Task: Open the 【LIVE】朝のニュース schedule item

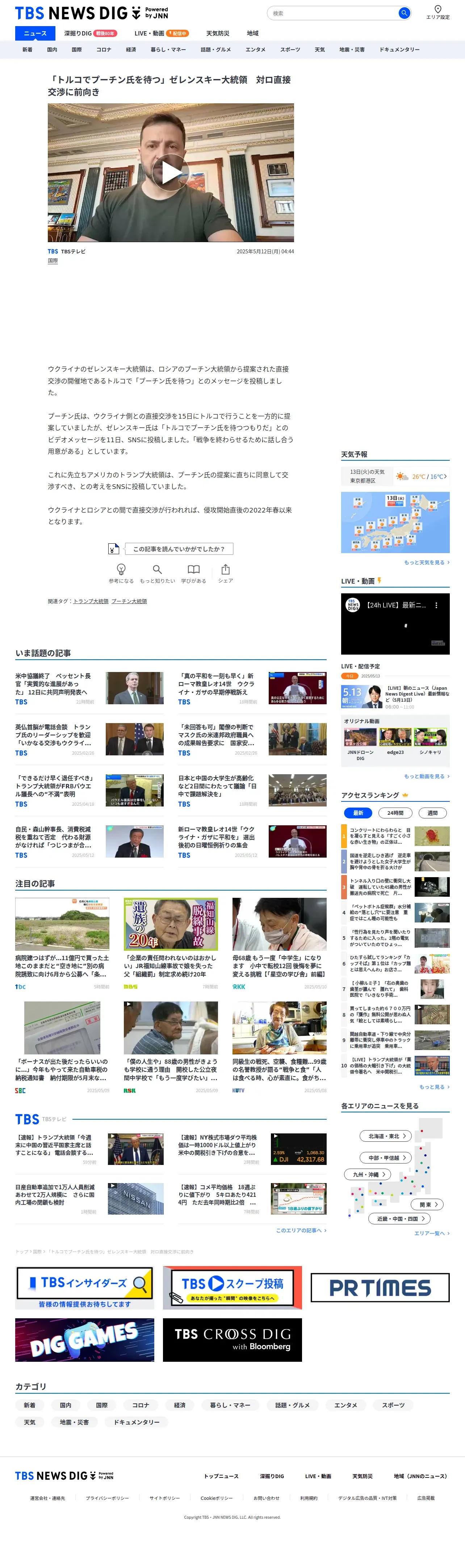Action: point(395,696)
